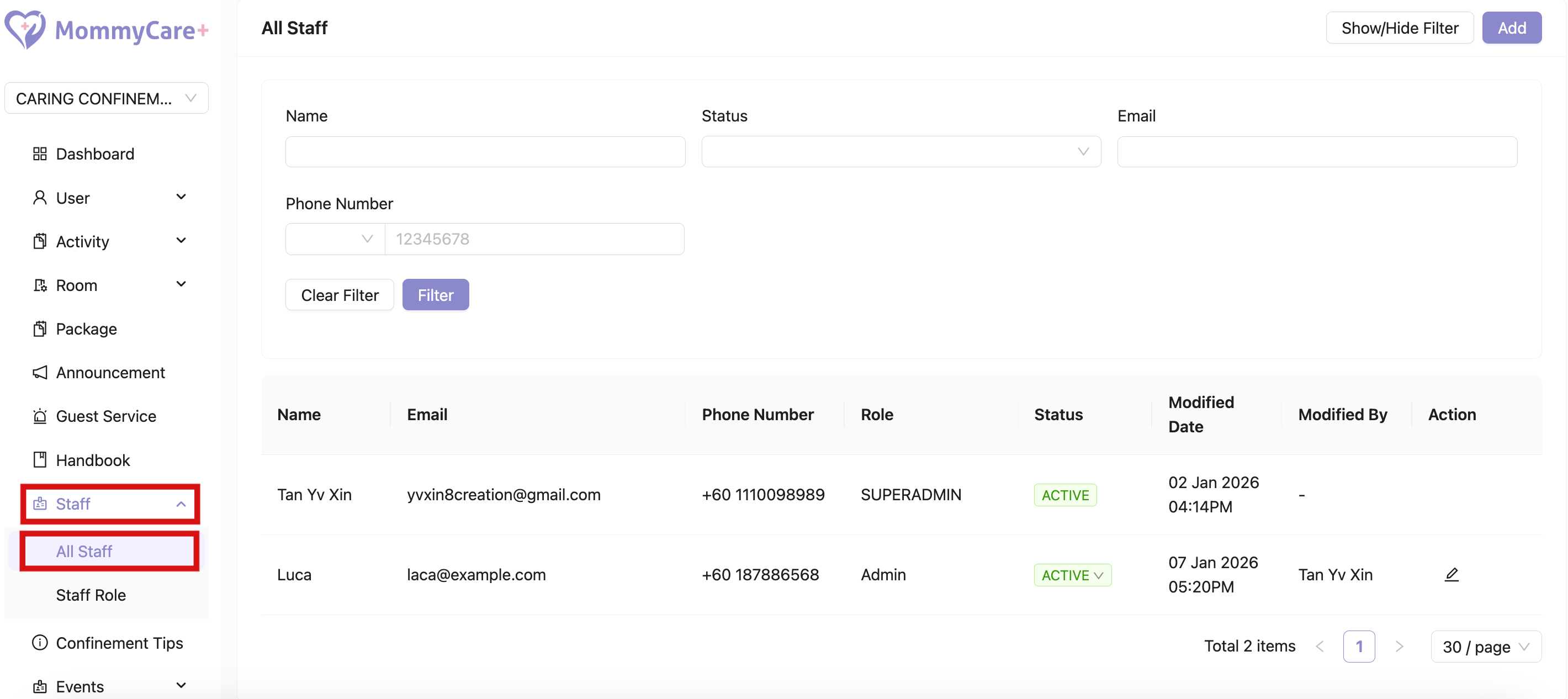Click the Dashboard grid icon

[40, 154]
